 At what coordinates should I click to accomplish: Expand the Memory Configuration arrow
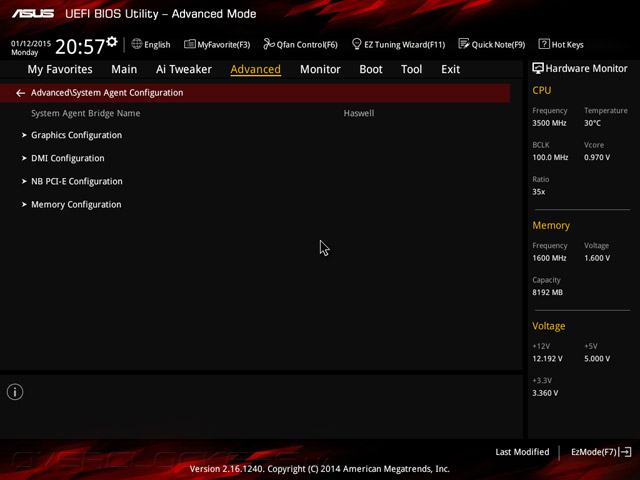coord(24,204)
